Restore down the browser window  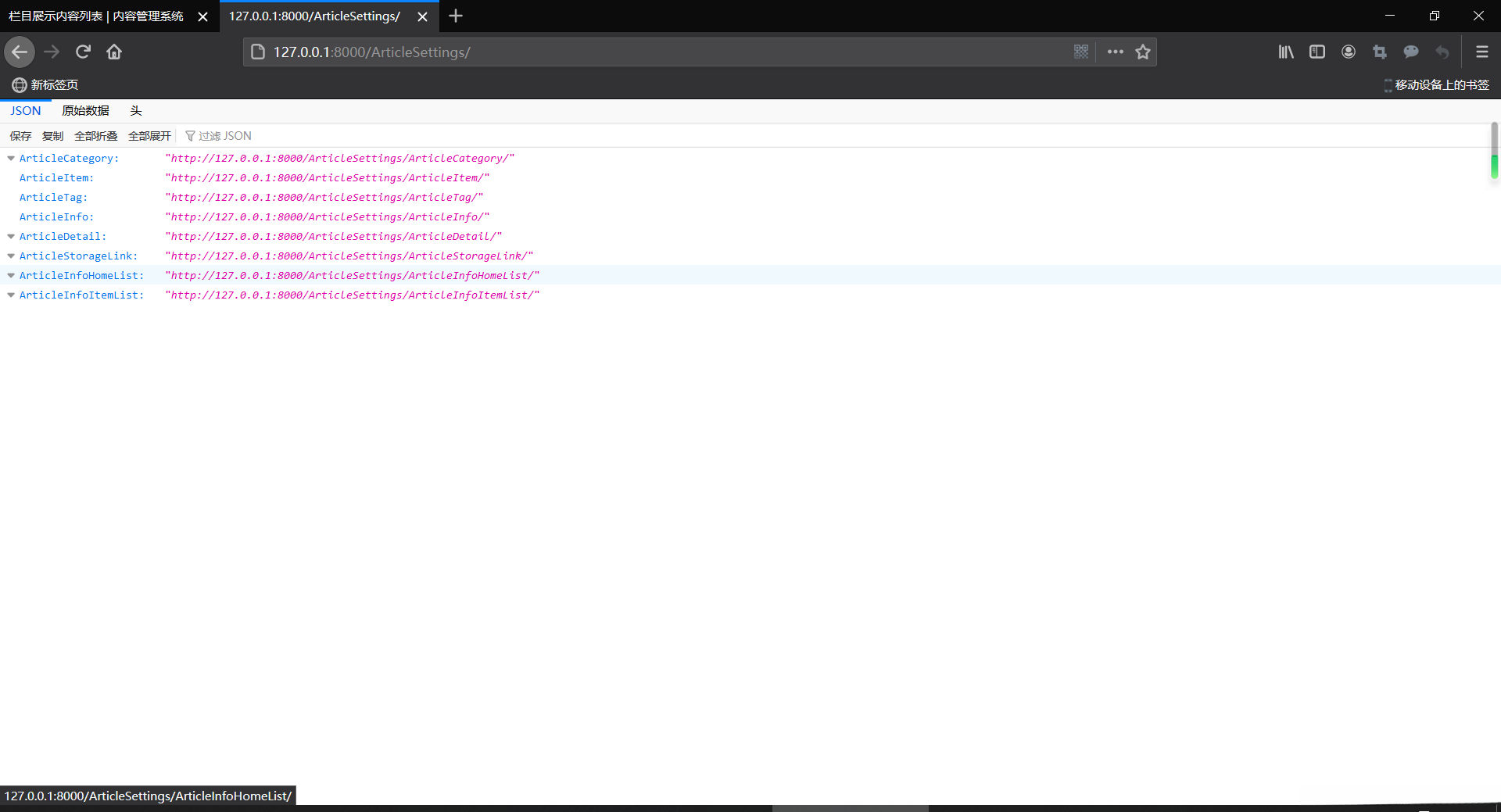(1435, 16)
